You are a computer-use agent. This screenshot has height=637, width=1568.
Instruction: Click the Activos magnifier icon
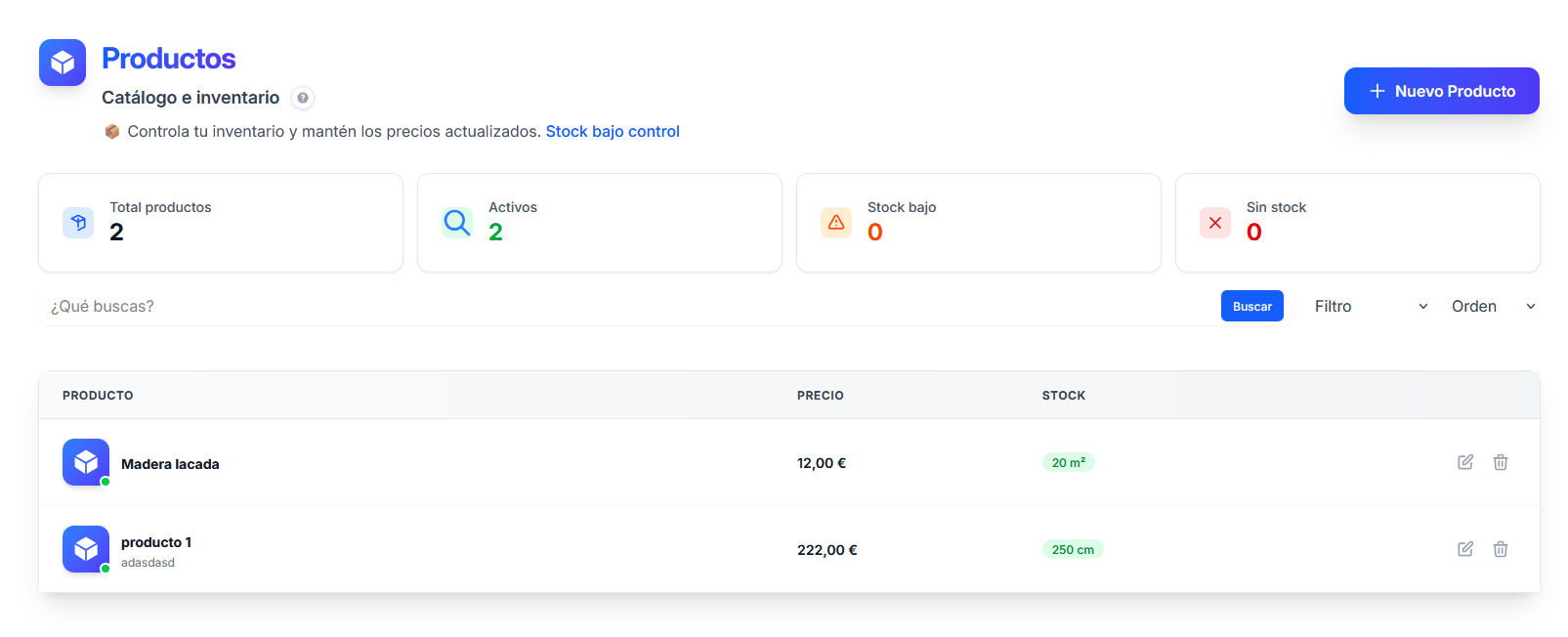tap(457, 223)
